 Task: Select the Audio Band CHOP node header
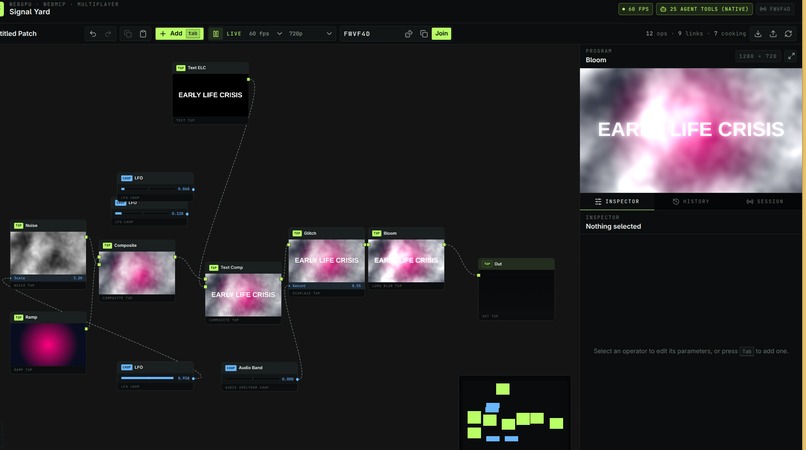tap(260, 368)
